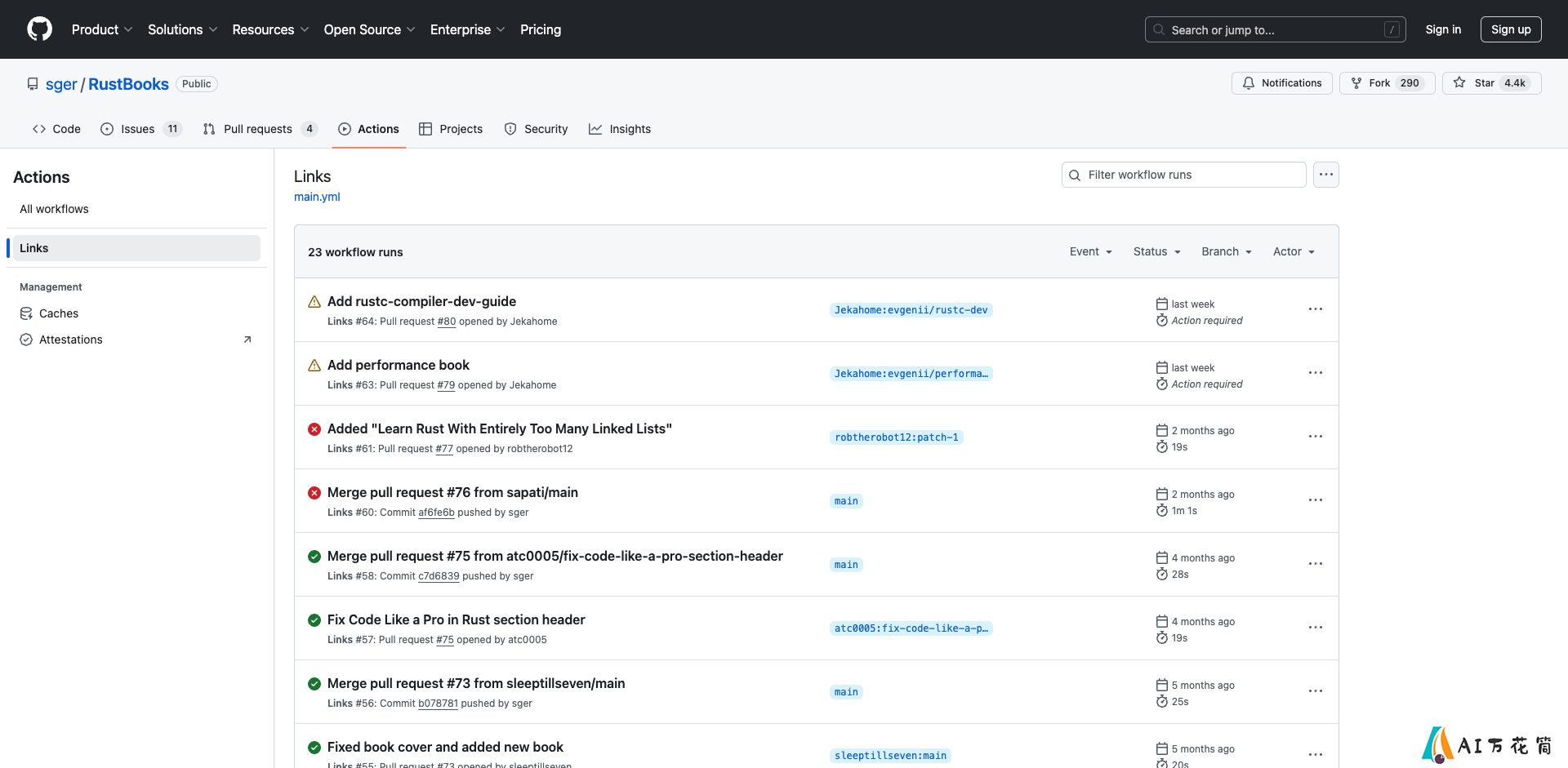Open the sger owner profile link
This screenshot has height=768, width=1568.
[61, 84]
